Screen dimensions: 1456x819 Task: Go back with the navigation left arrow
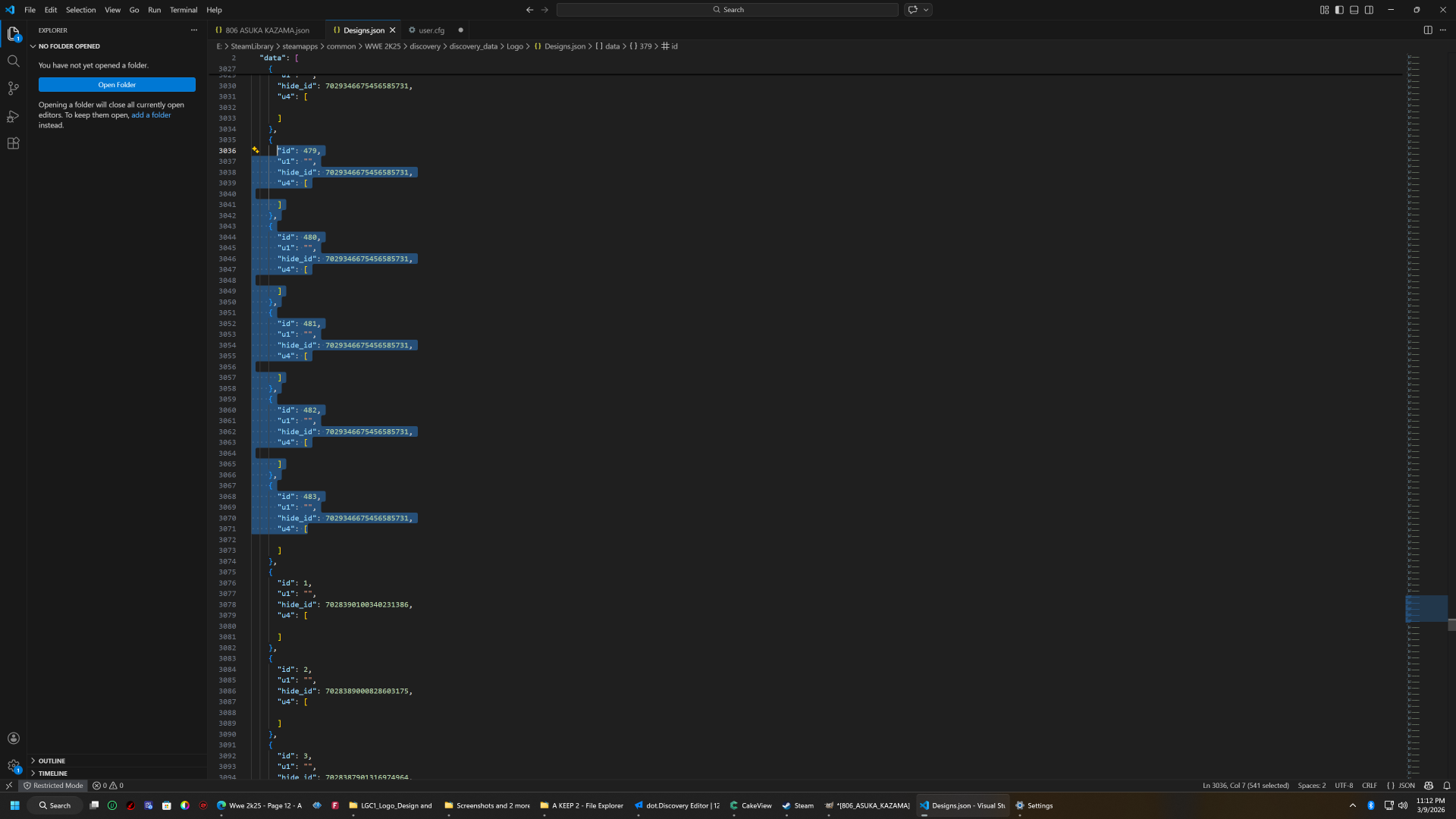pyautogui.click(x=529, y=10)
